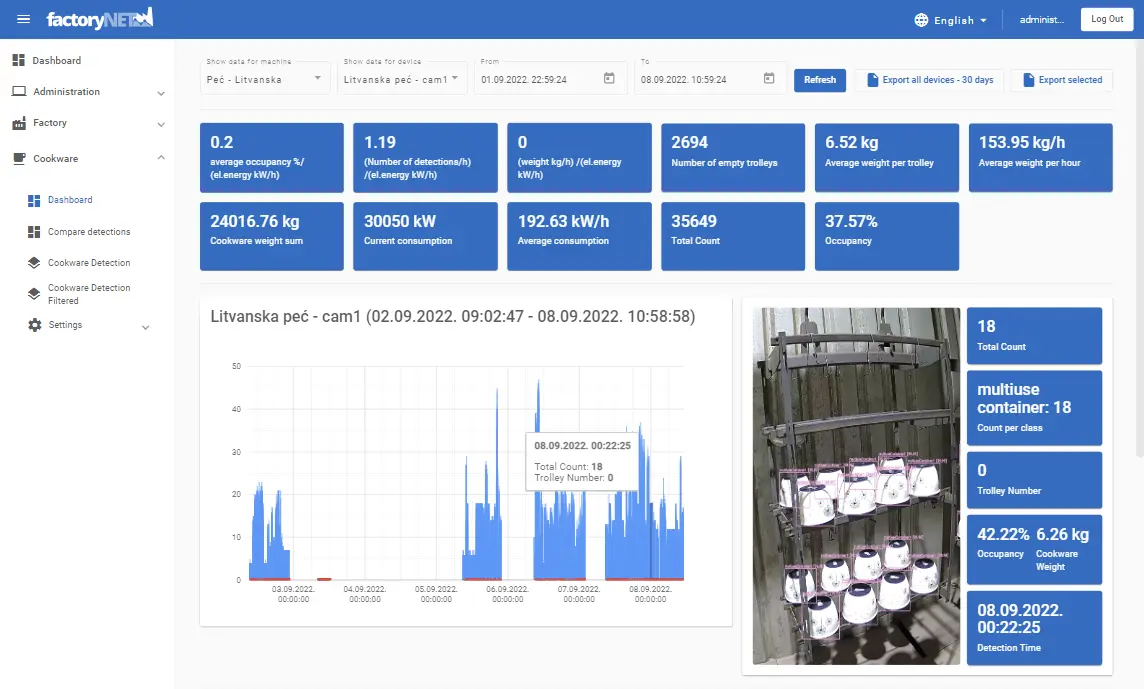The width and height of the screenshot is (1144, 689).
Task: Open the From date calendar picker
Action: pyautogui.click(x=609, y=78)
